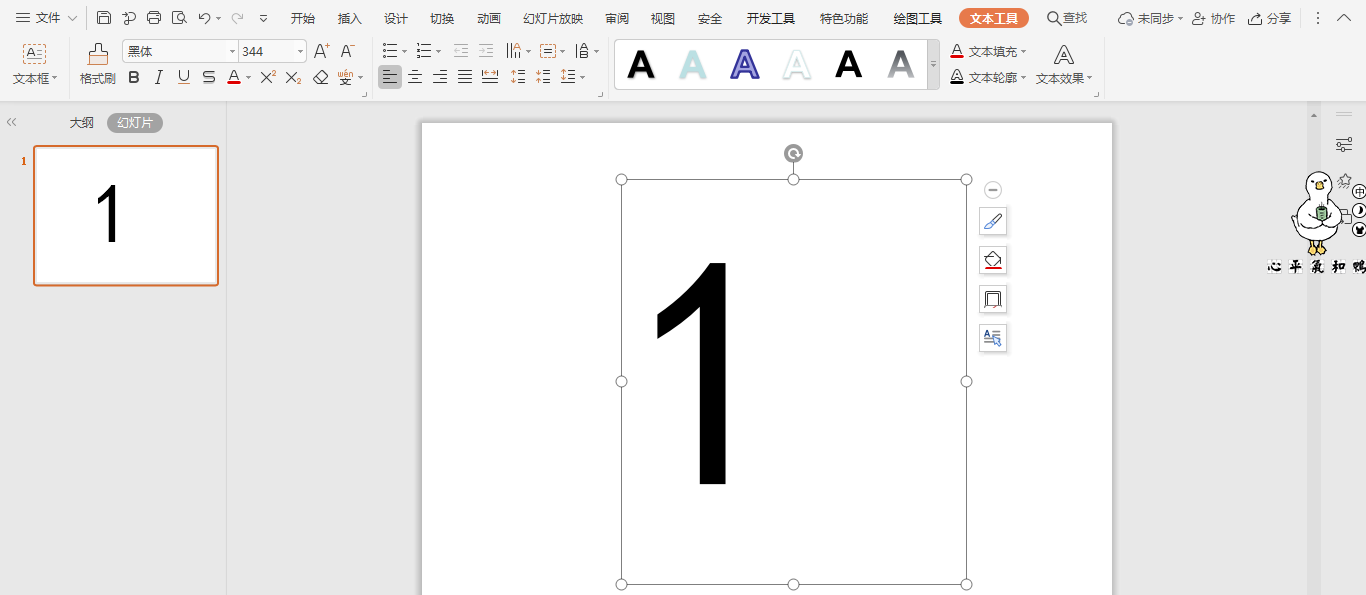
Task: Click increase paragraph spacing icon
Action: [518, 77]
